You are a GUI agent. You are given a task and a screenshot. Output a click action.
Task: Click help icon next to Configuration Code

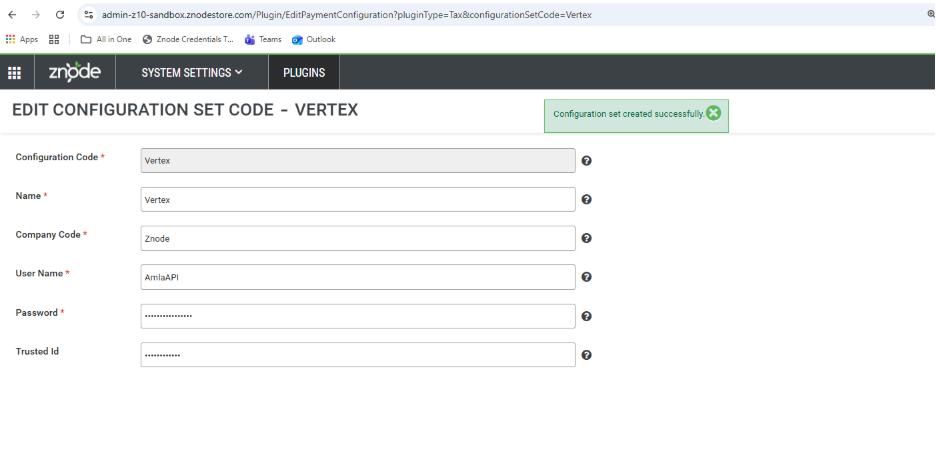[587, 160]
